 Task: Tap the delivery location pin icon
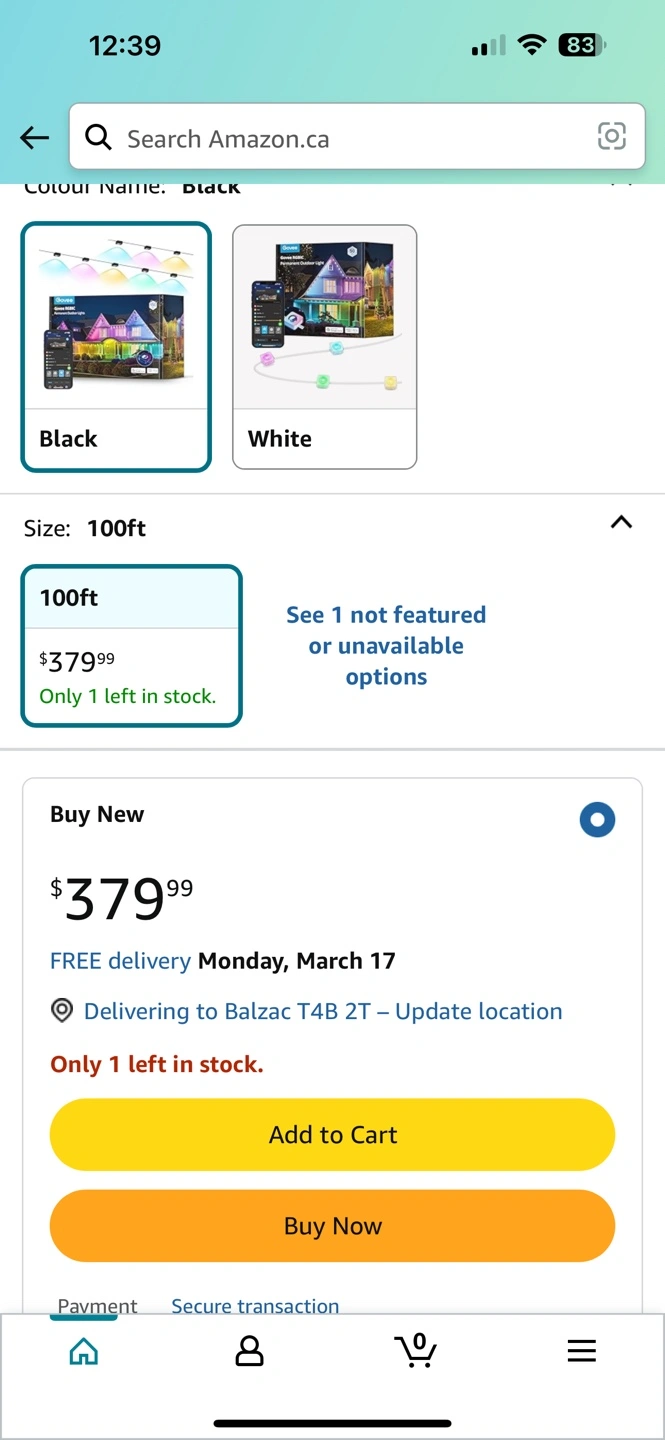point(62,1011)
